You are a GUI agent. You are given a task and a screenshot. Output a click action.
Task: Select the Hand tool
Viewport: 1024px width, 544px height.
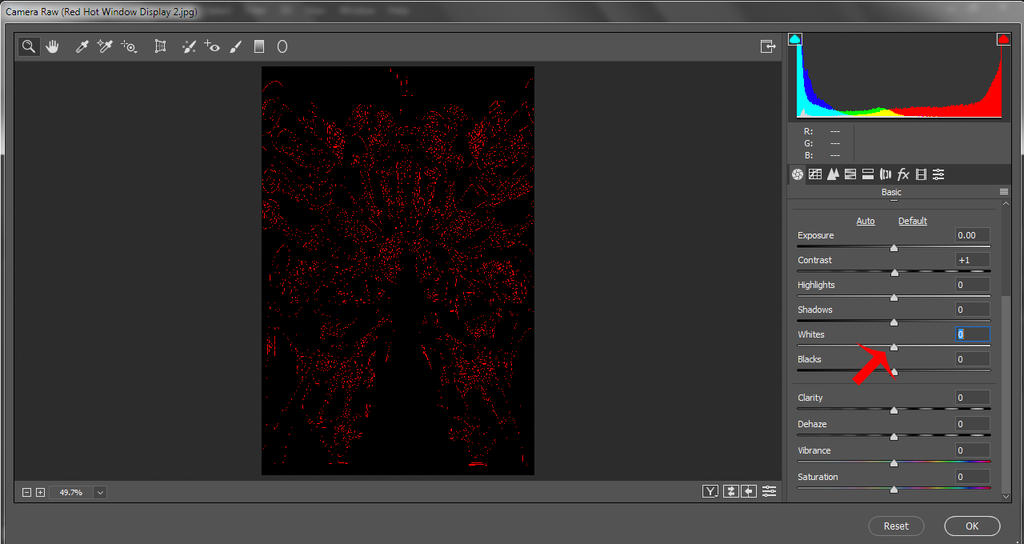coord(50,46)
